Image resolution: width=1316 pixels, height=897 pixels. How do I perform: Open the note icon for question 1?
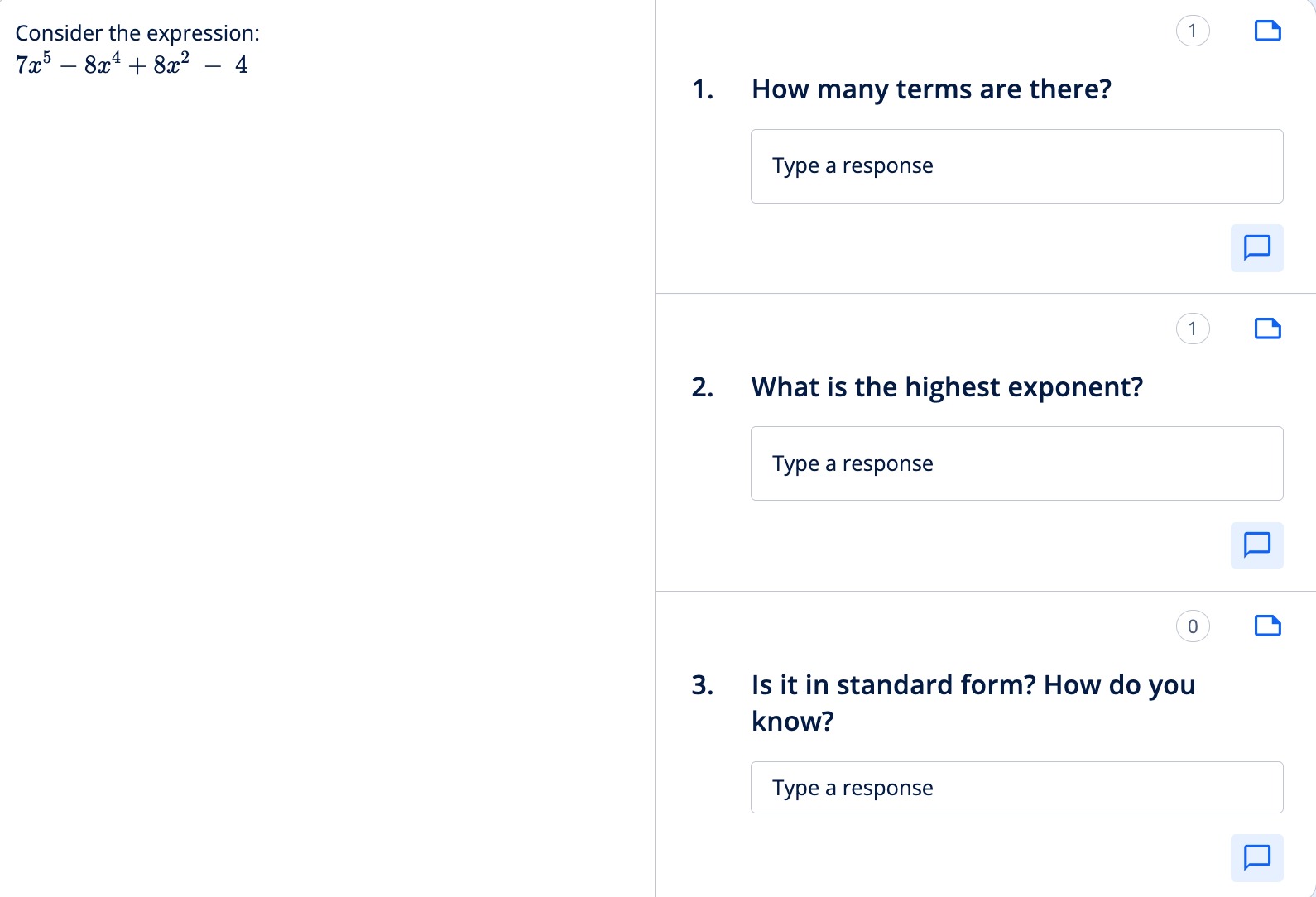click(1267, 31)
